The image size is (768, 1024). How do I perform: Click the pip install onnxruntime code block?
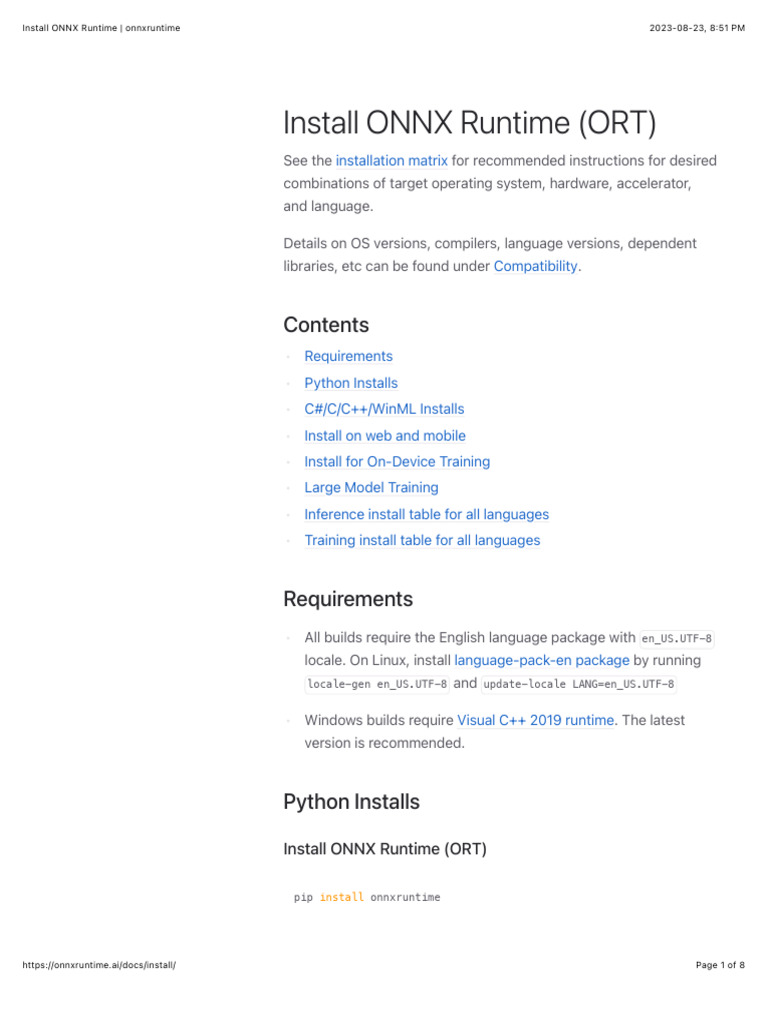[367, 898]
